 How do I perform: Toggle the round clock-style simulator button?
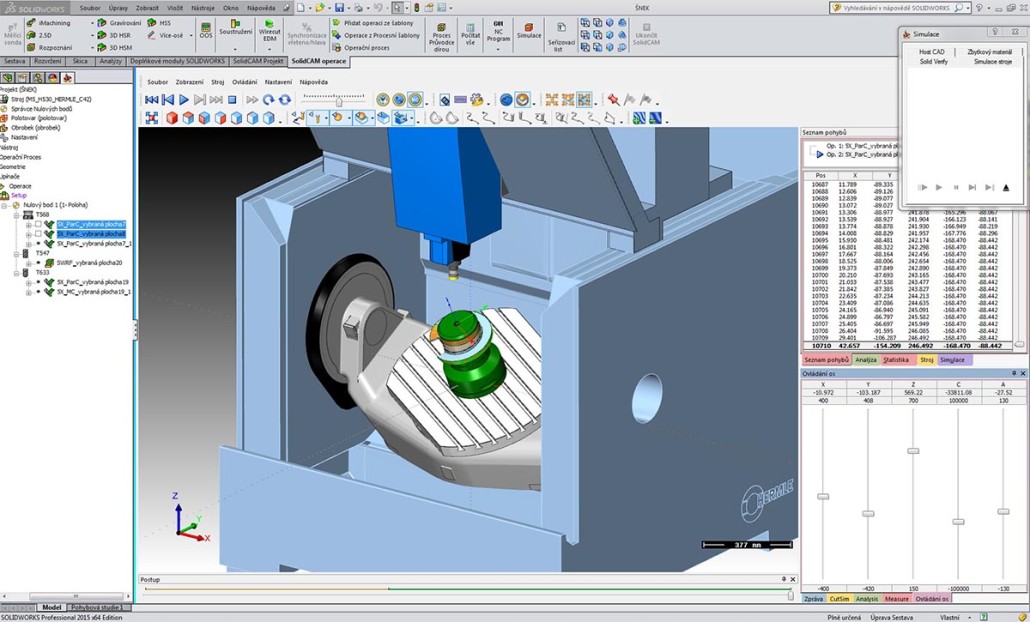coord(383,100)
